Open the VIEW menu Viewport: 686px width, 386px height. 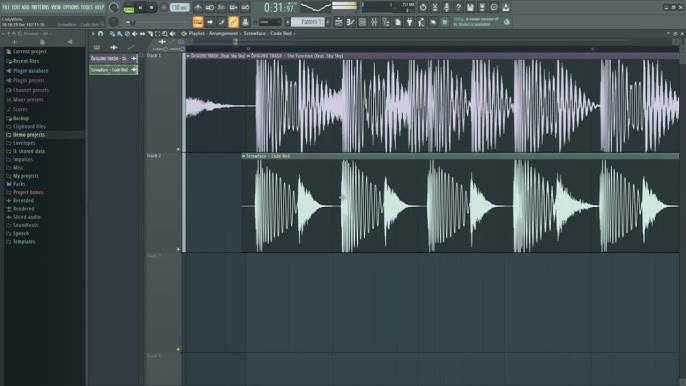click(56, 7)
